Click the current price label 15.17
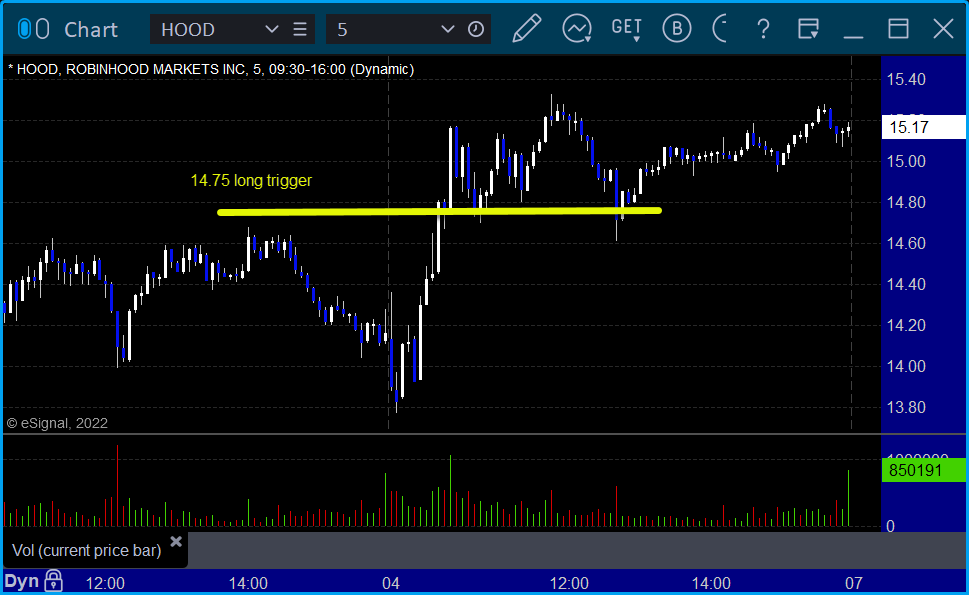 923,127
